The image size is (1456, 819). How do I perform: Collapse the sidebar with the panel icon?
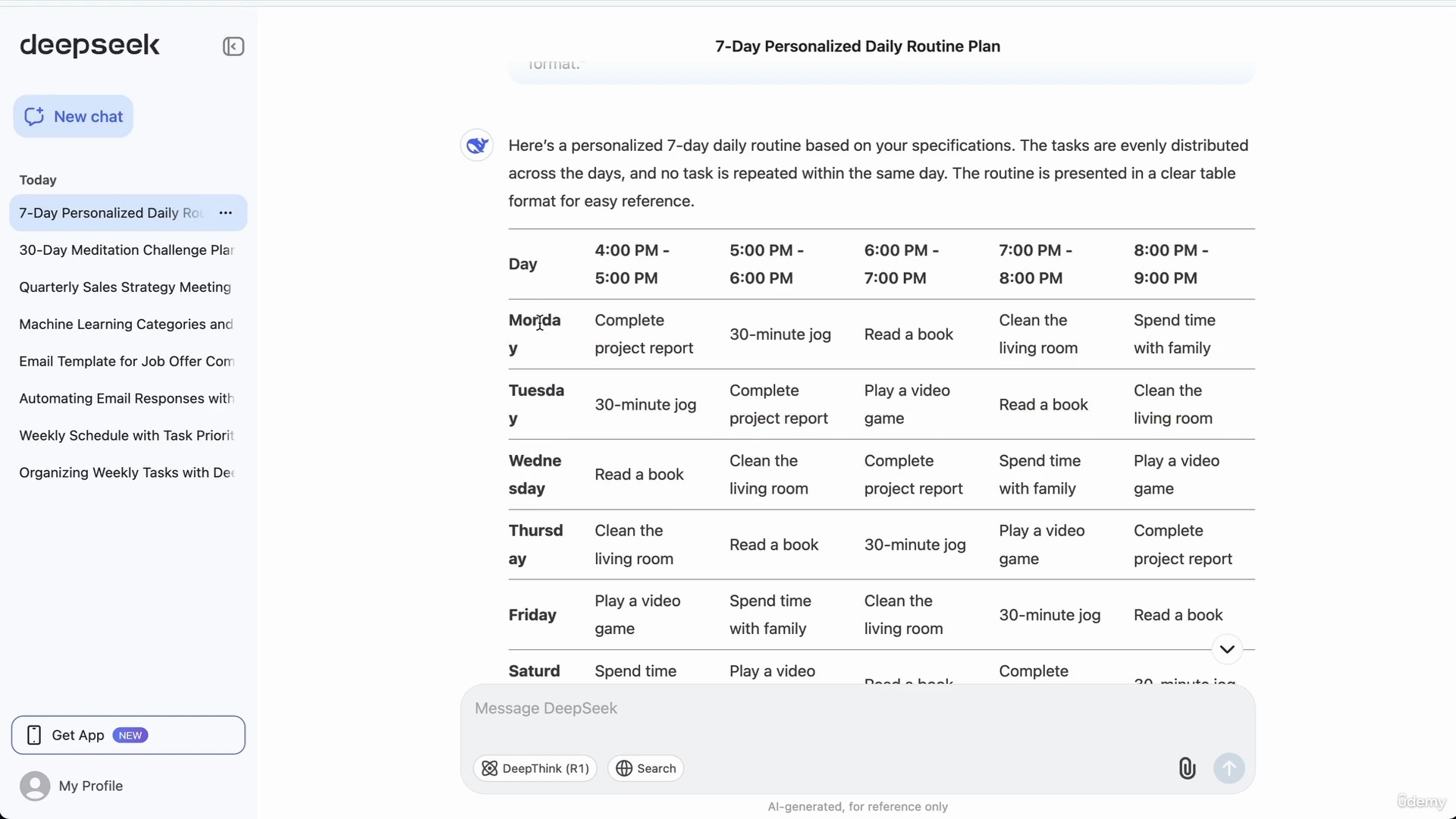coord(233,46)
